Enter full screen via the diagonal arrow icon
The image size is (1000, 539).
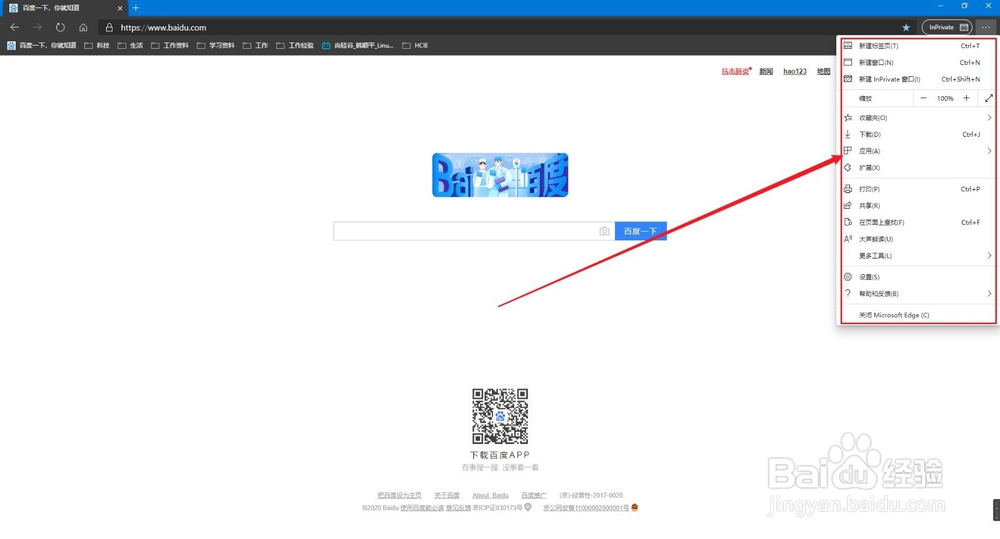click(989, 98)
